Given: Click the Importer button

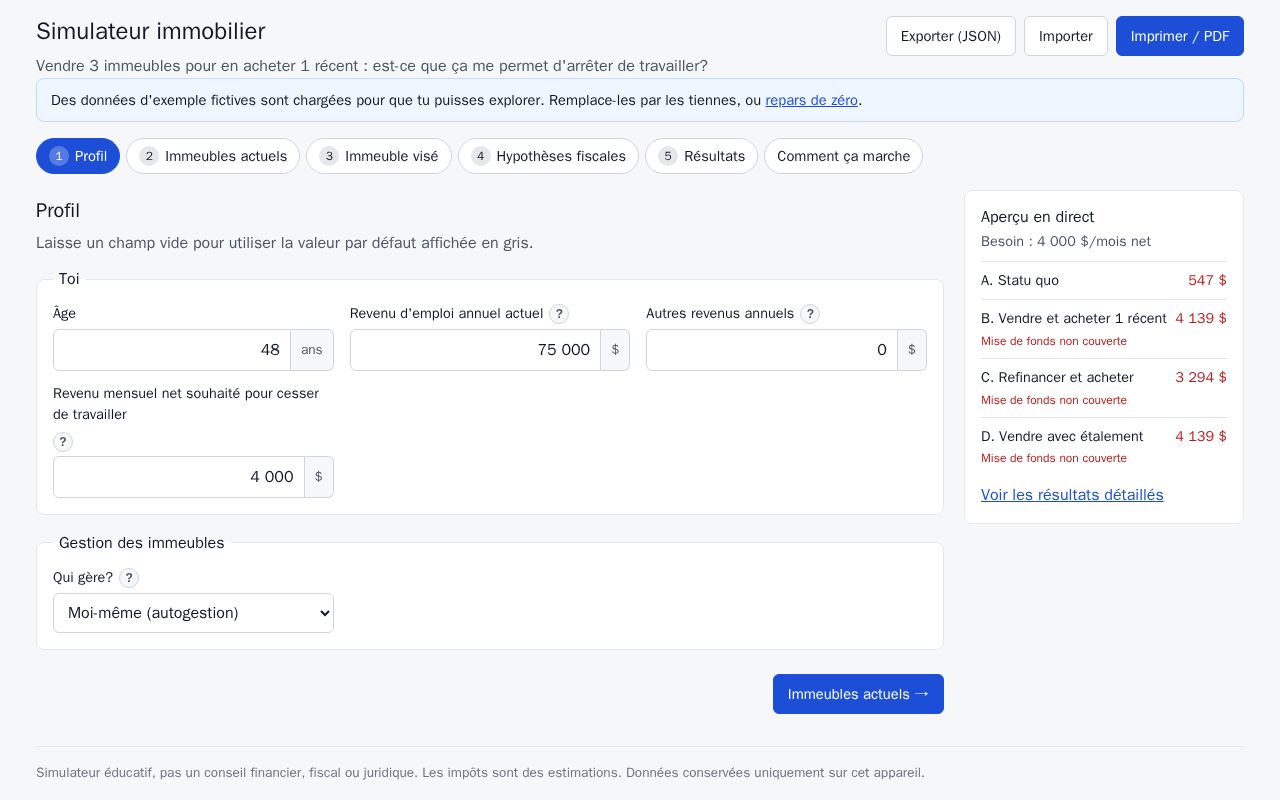Looking at the screenshot, I should tap(1066, 36).
